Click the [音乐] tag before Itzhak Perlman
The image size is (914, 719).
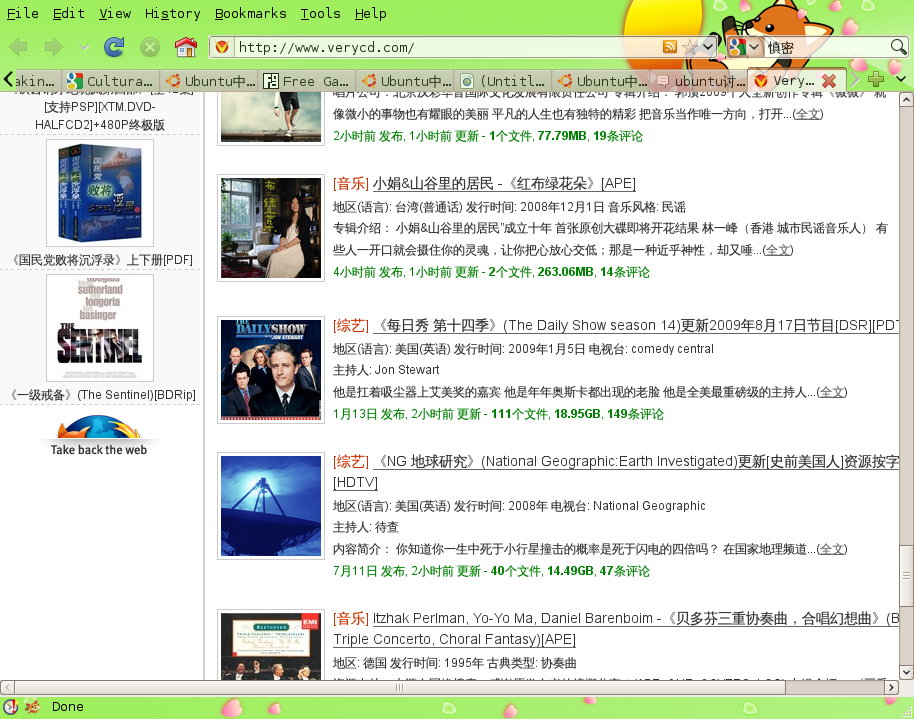tap(351, 618)
